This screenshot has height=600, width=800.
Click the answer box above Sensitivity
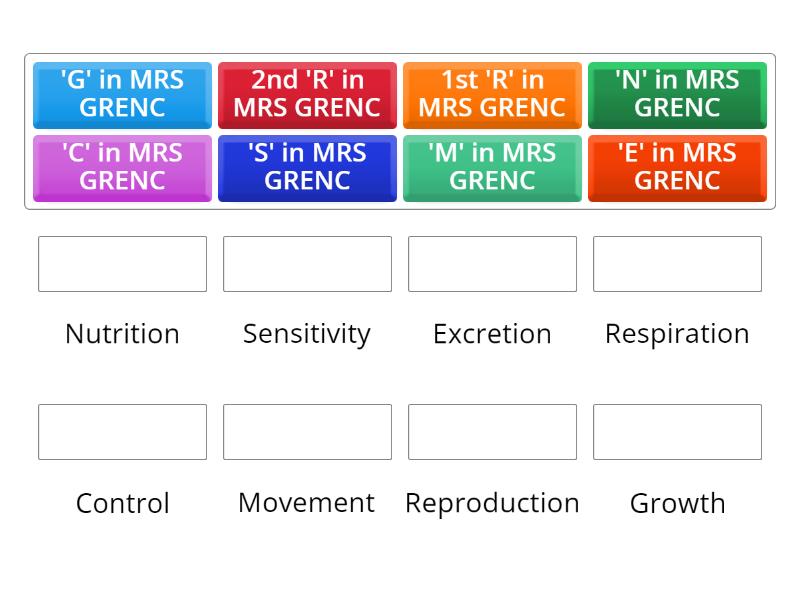tap(307, 264)
